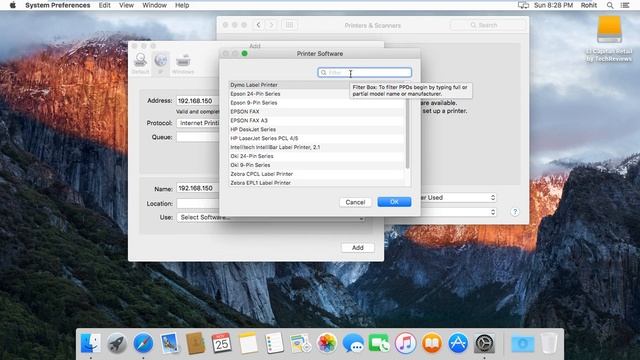Open Photos flower icon in Dock

(x=327, y=343)
